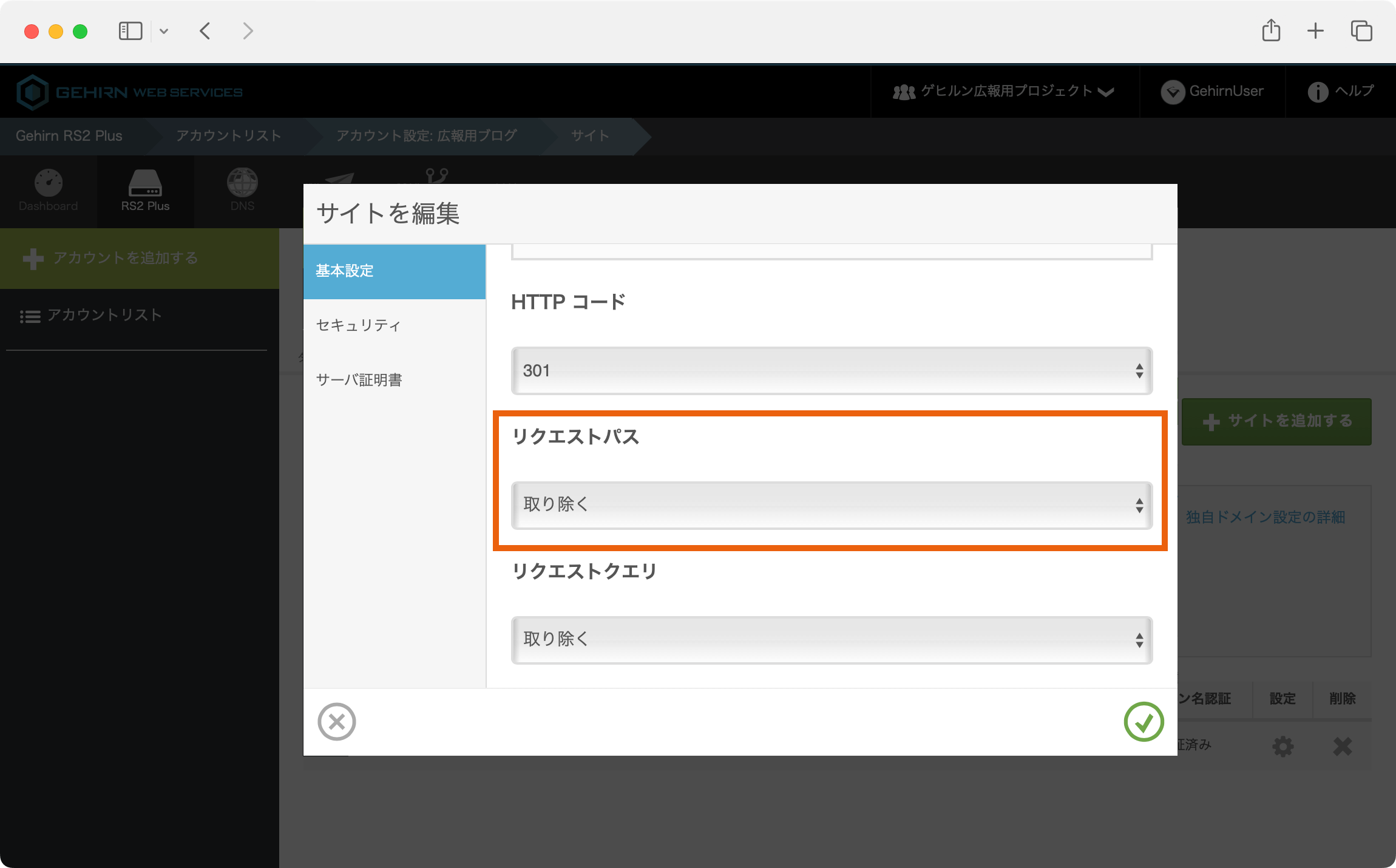Open the リクエストクエリ dropdown

[832, 639]
